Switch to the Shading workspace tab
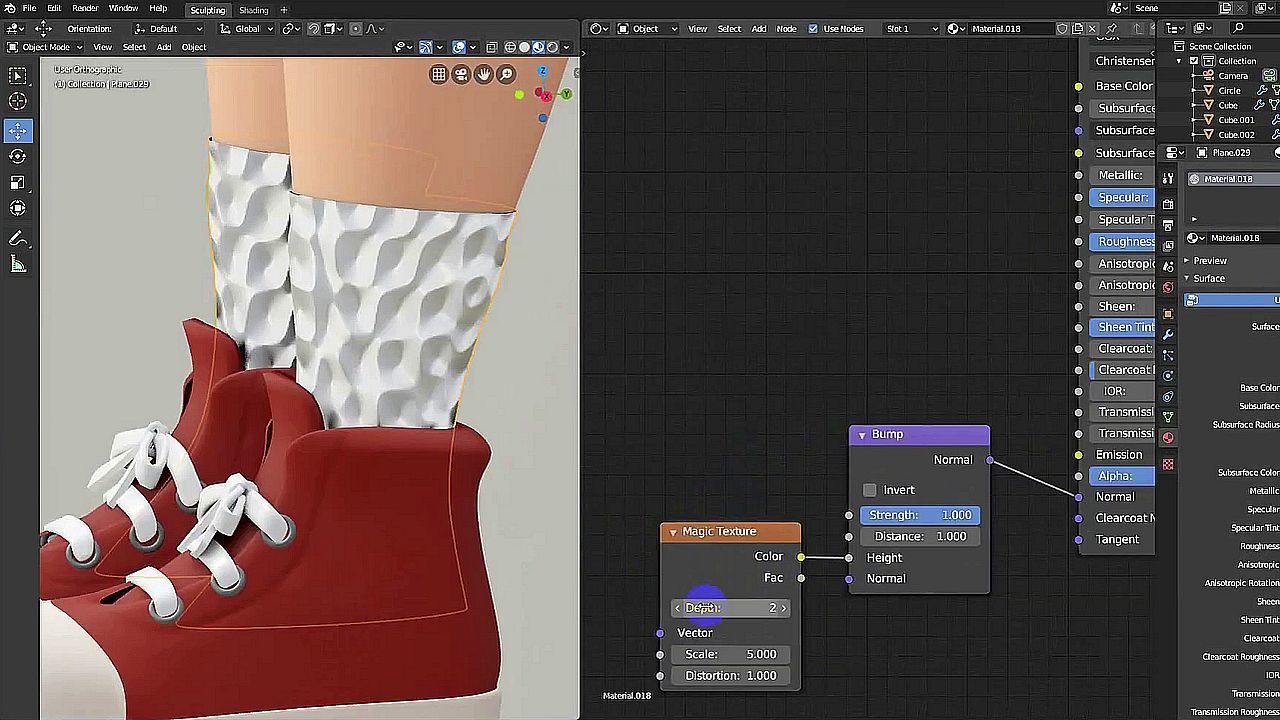 click(x=254, y=10)
